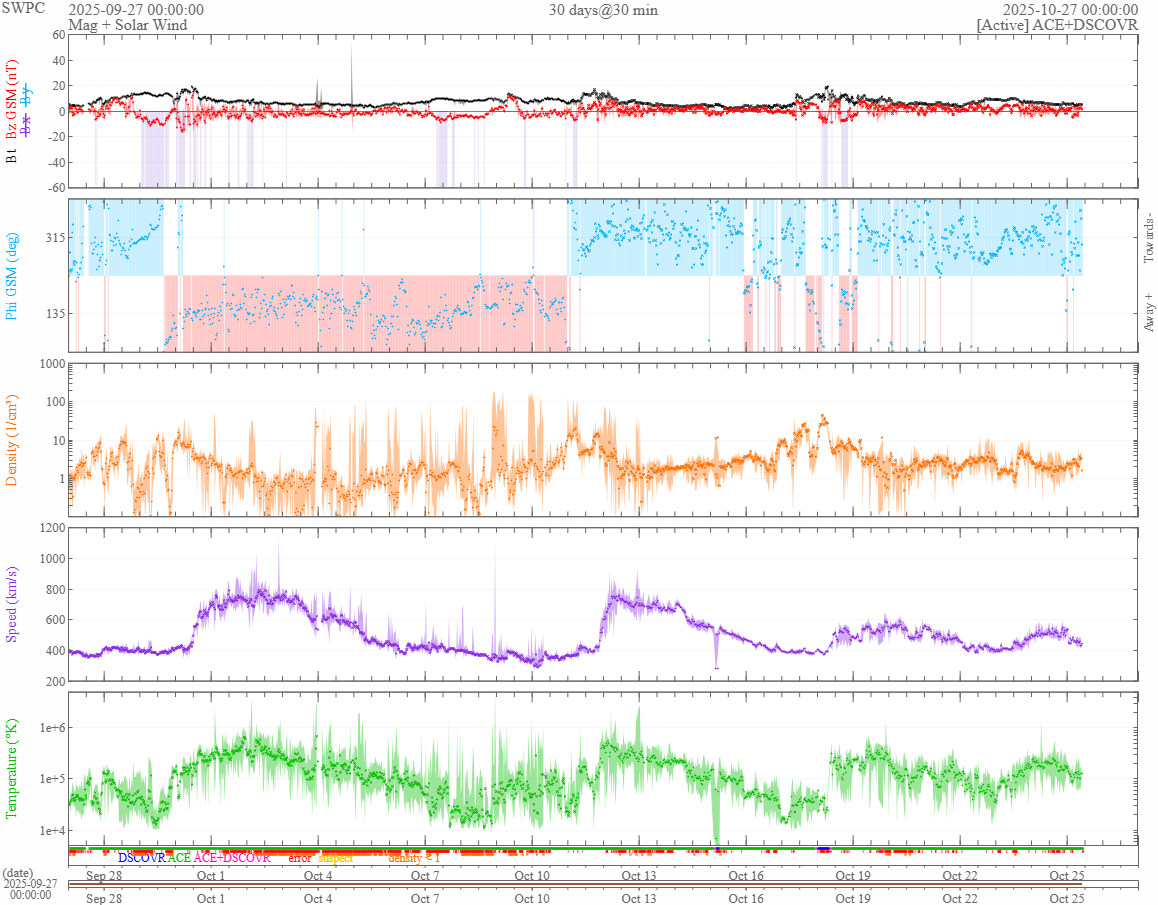
Task: Toggle the struck-through By series label
Action: pyautogui.click(x=27, y=95)
